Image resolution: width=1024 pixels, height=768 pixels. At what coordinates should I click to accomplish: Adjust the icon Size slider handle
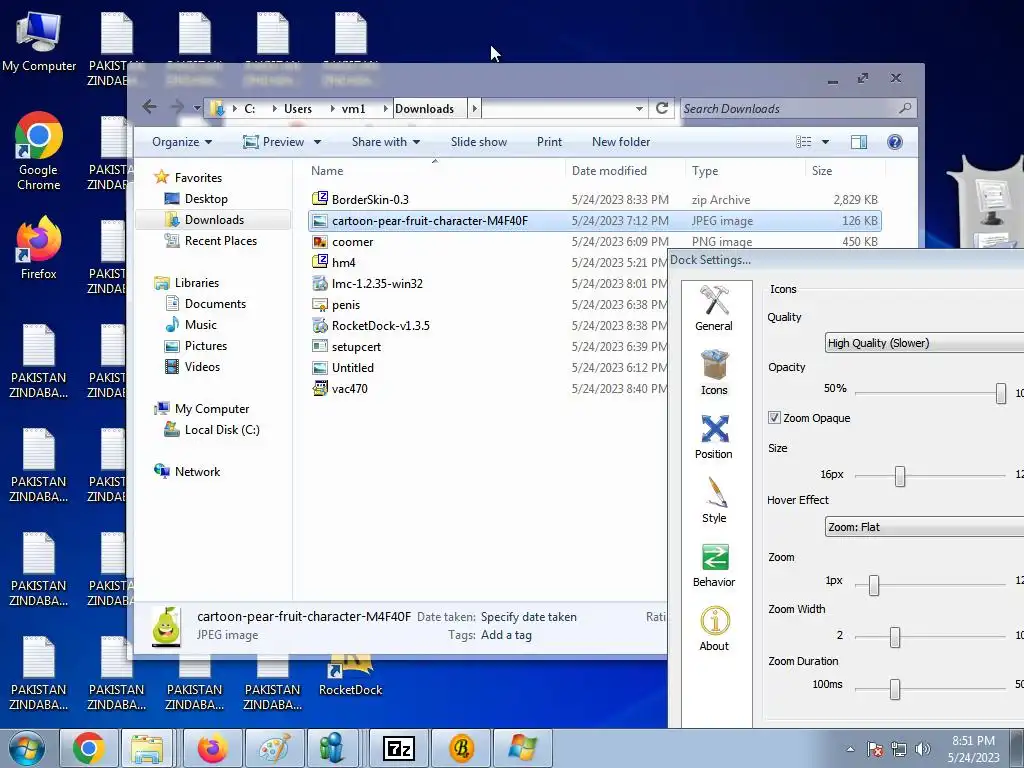[x=900, y=476]
